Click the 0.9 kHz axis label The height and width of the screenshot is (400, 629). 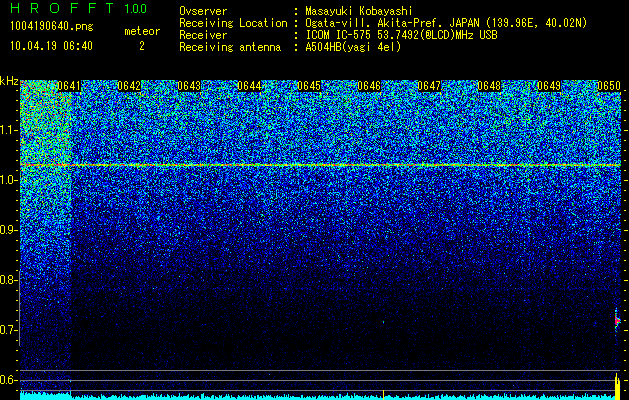(x=7, y=230)
